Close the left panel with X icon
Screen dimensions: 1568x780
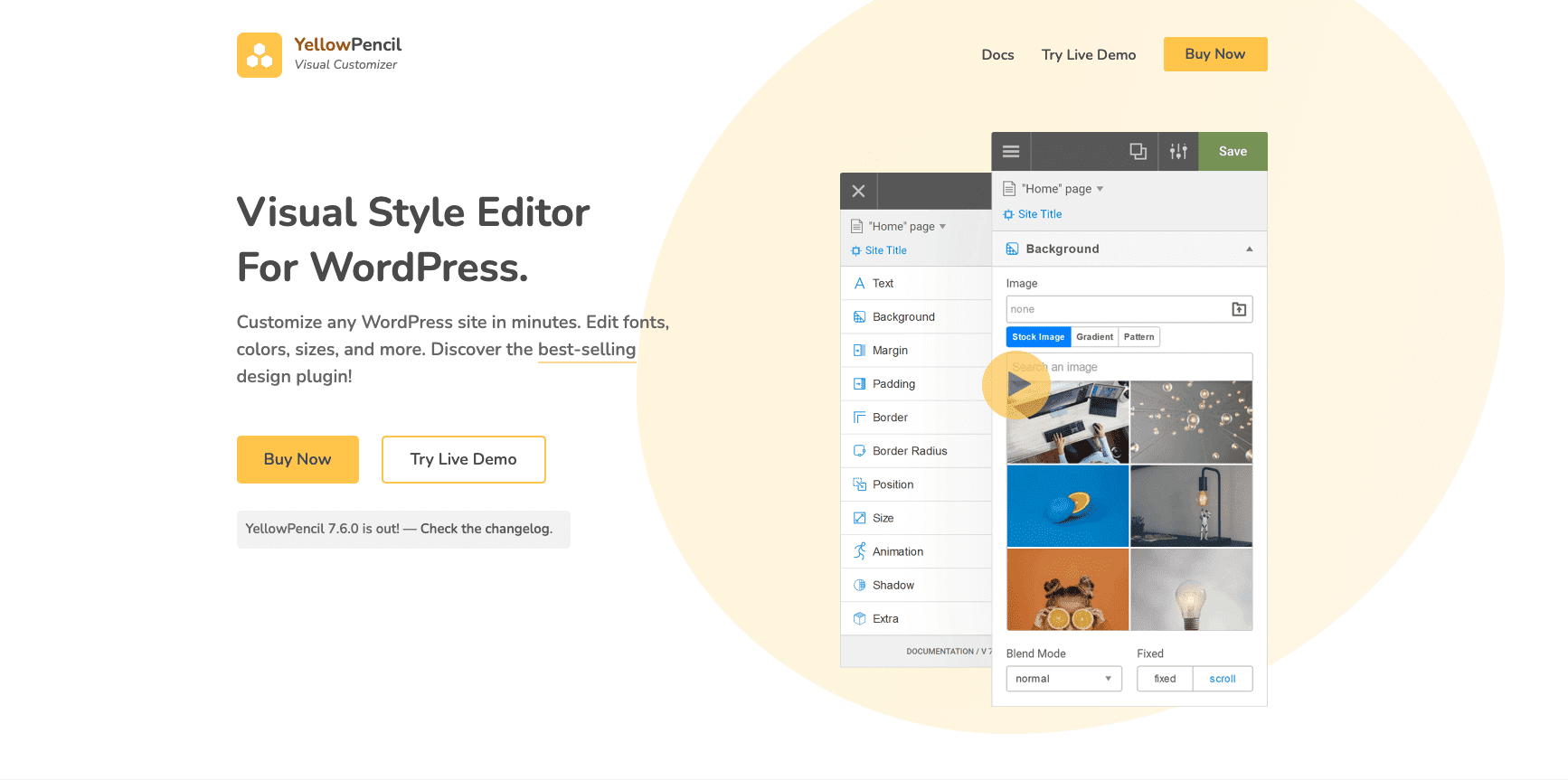(858, 192)
